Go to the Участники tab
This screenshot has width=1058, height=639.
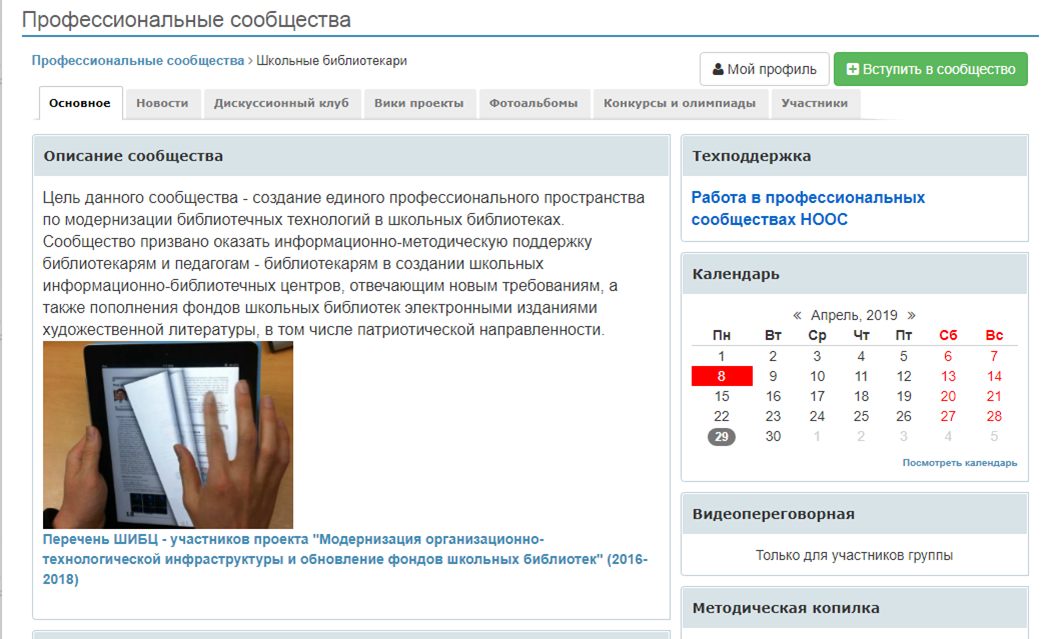(814, 103)
